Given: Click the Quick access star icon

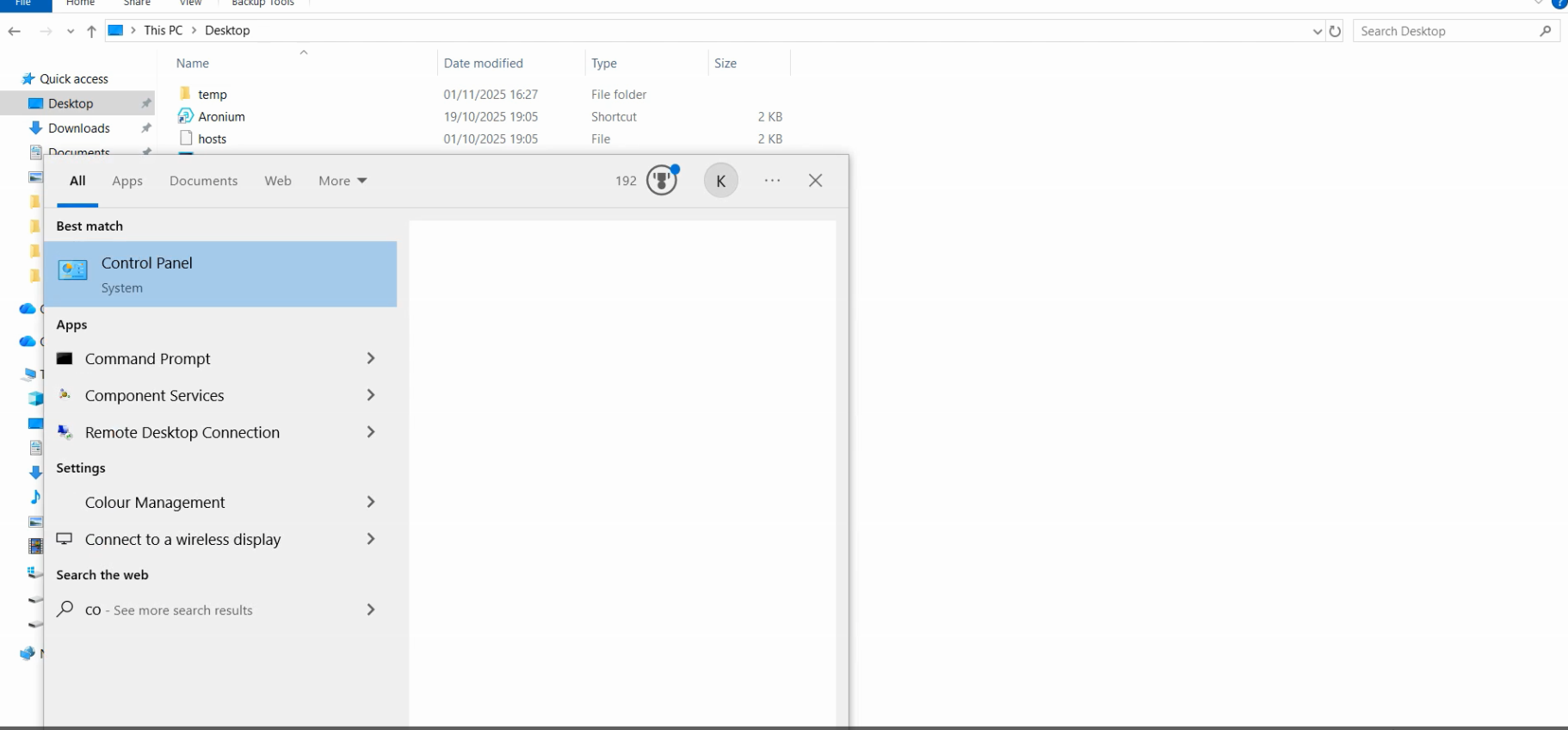Looking at the screenshot, I should point(28,78).
